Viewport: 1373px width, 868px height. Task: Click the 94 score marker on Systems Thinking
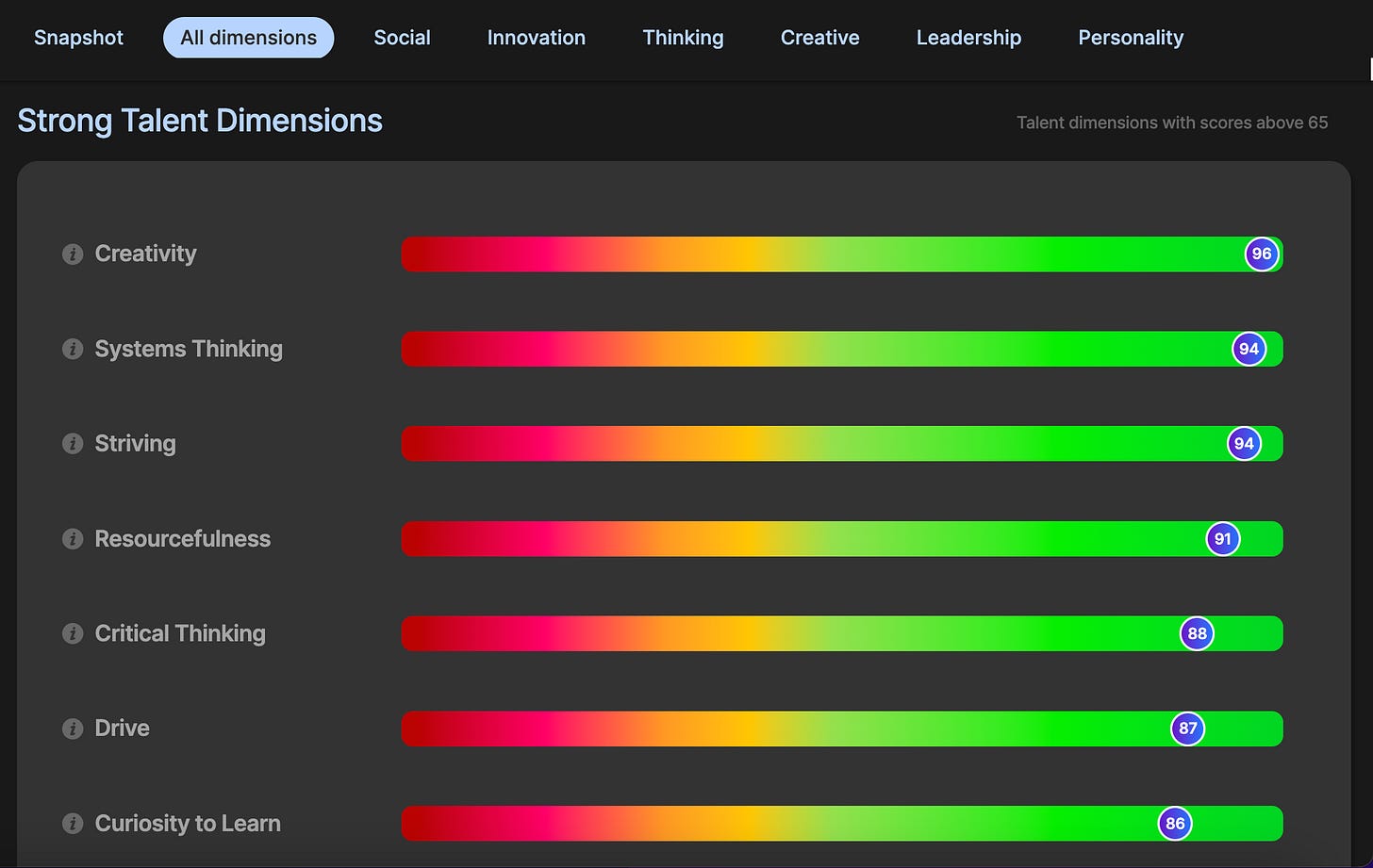pos(1249,349)
